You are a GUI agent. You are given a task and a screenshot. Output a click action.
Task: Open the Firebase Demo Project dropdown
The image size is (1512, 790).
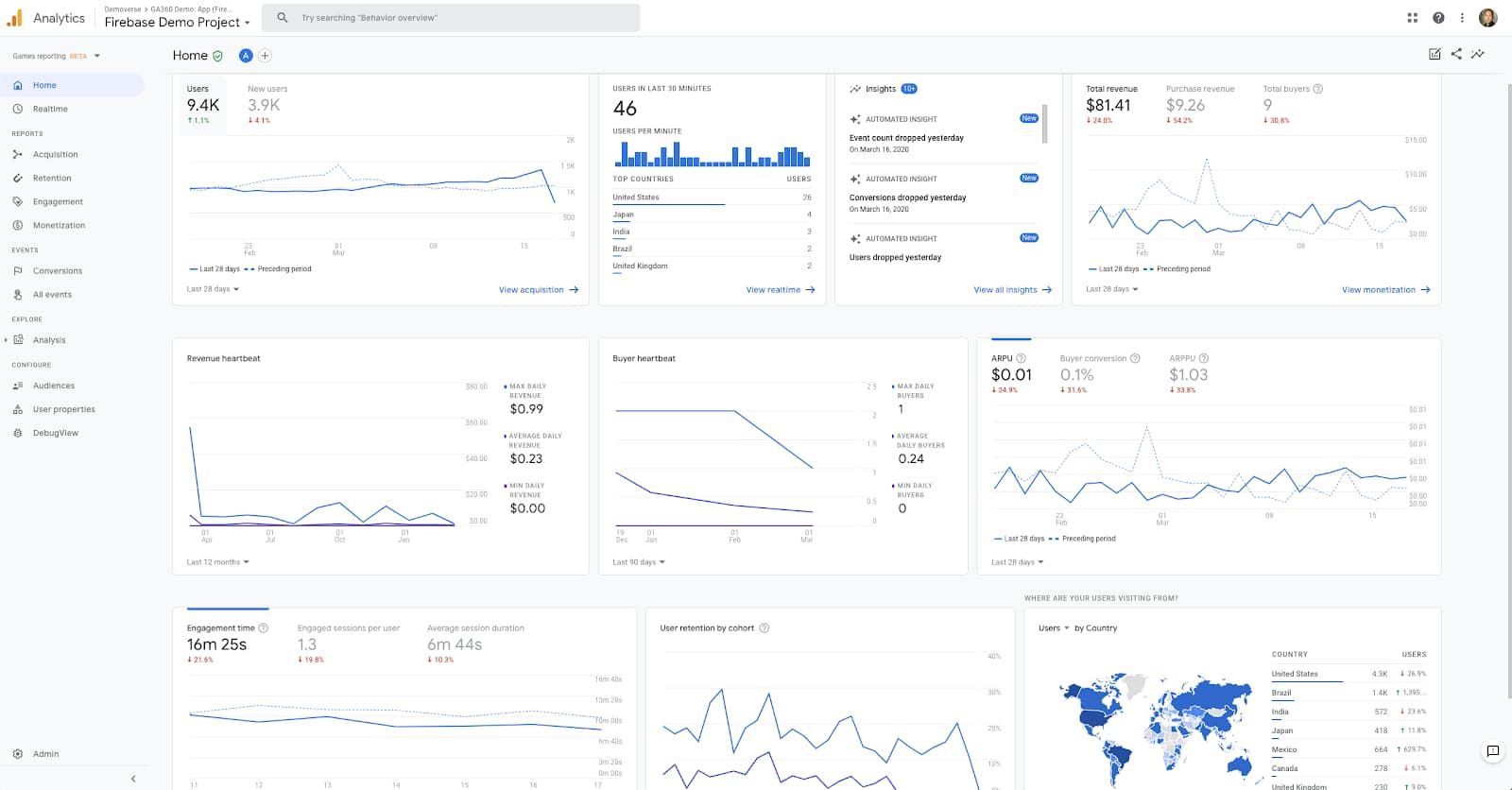click(x=177, y=22)
